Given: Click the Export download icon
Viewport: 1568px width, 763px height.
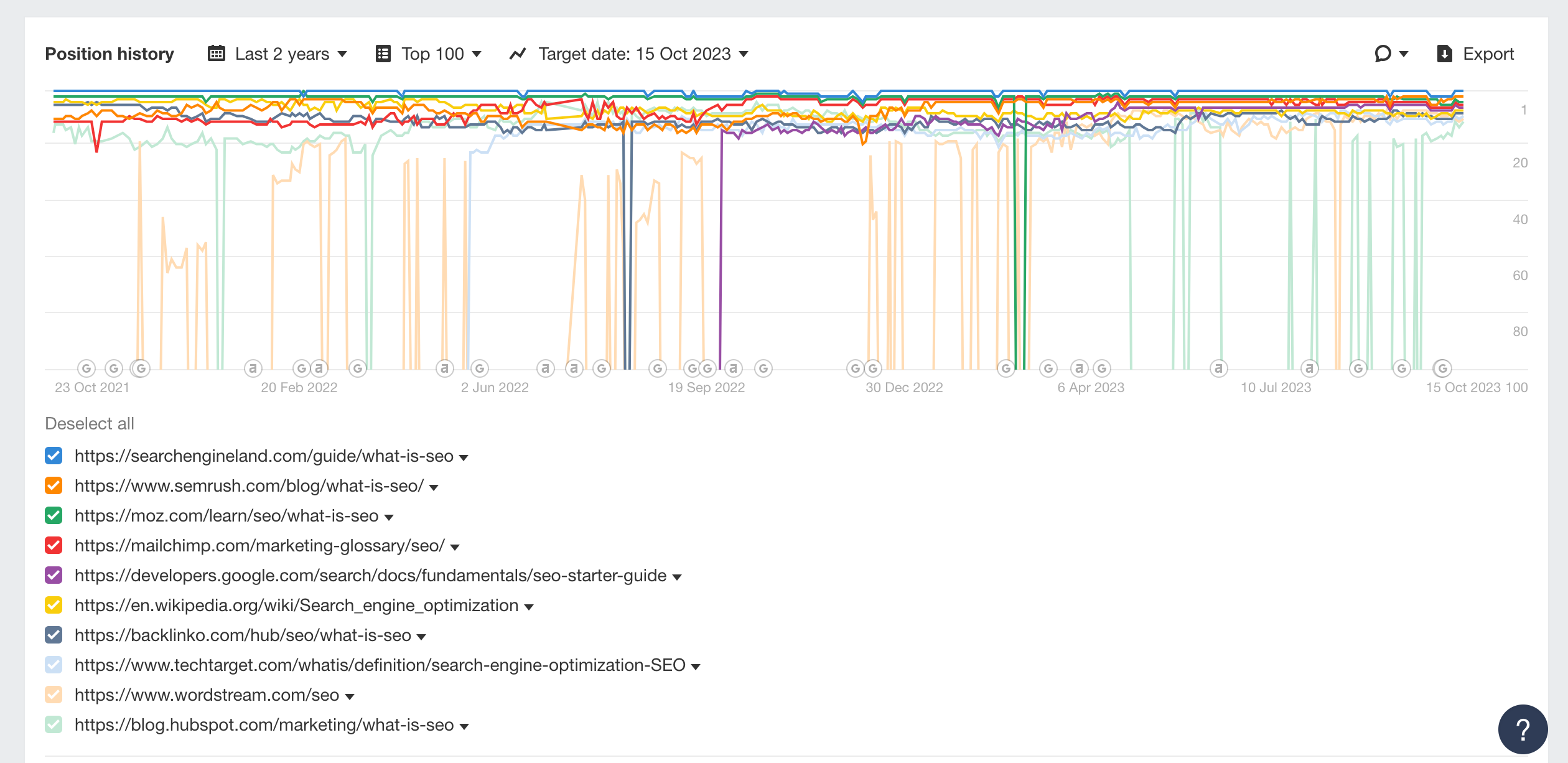Looking at the screenshot, I should click(1445, 54).
